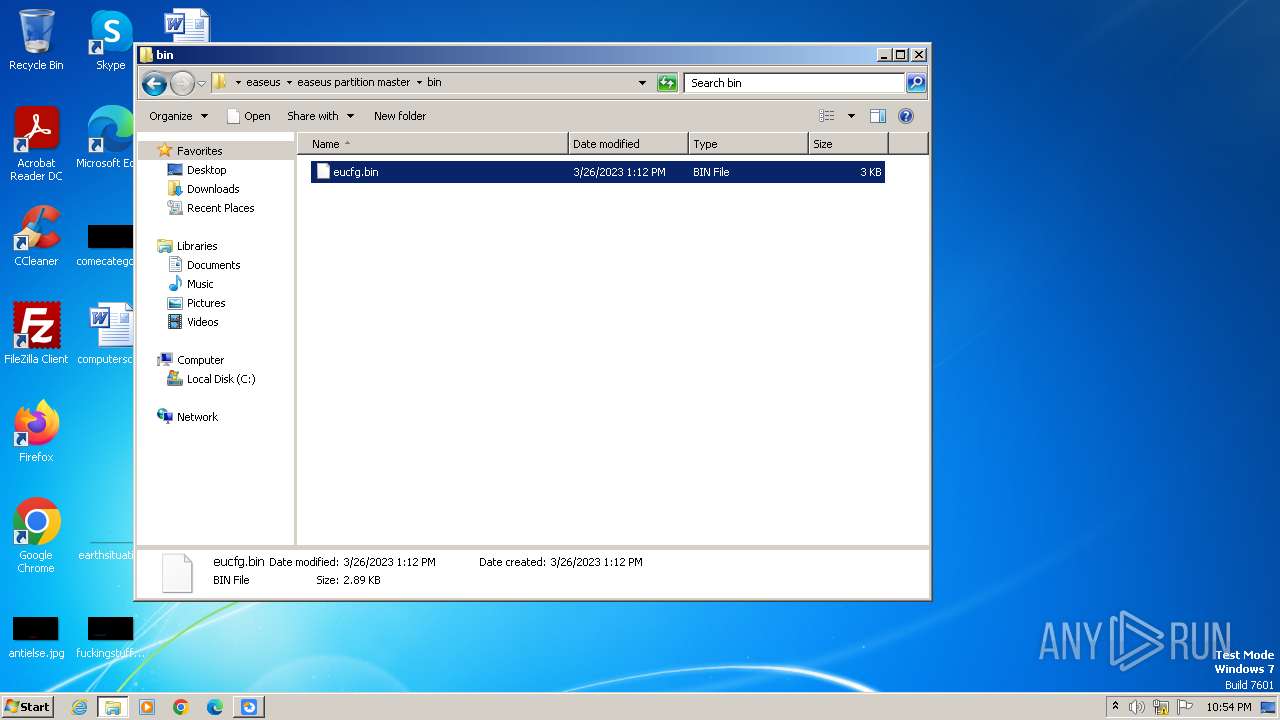The width and height of the screenshot is (1280, 720).
Task: Select the Firefox desktop icon
Action: (36, 432)
